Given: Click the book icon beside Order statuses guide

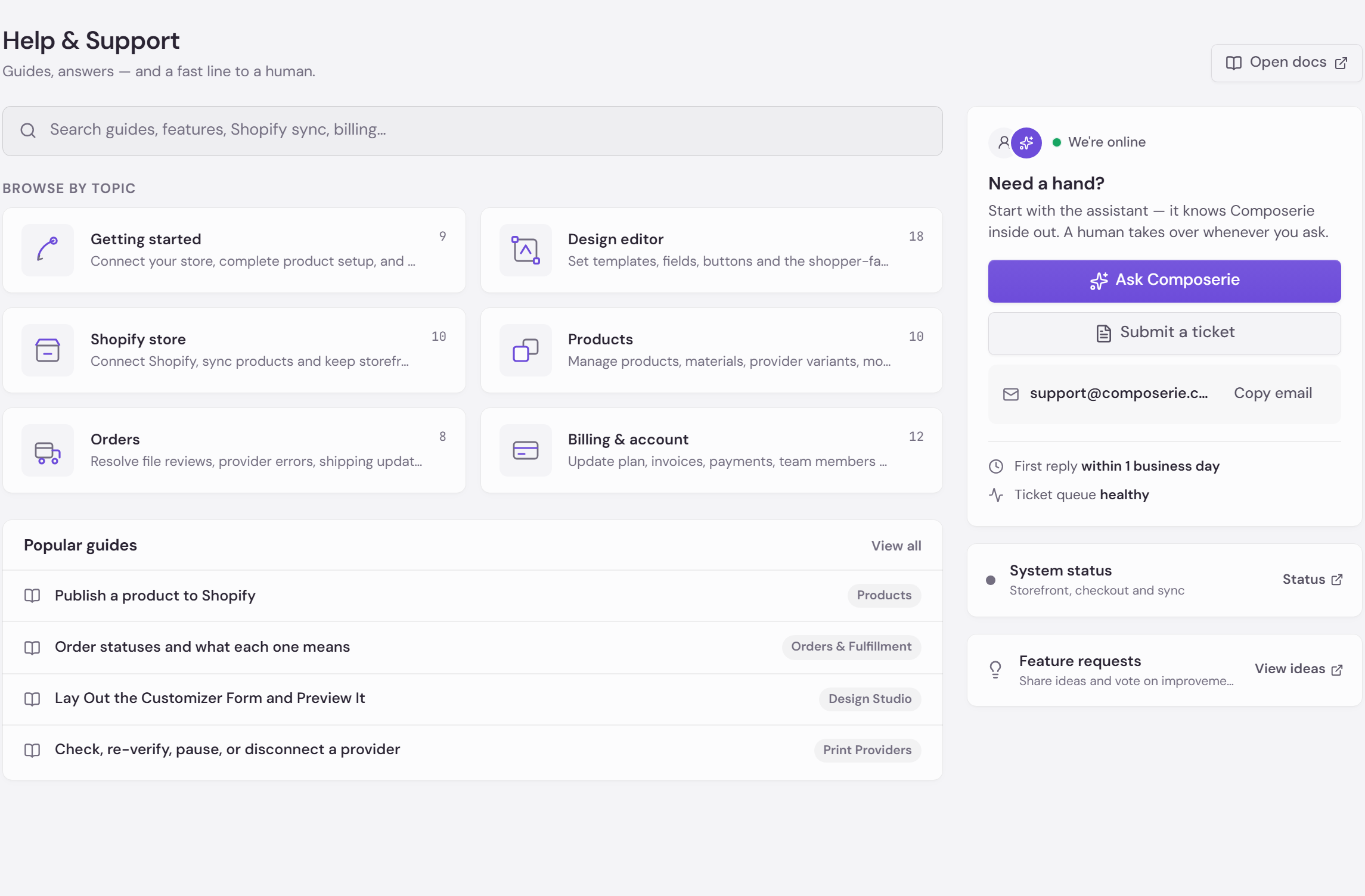Looking at the screenshot, I should [32, 648].
